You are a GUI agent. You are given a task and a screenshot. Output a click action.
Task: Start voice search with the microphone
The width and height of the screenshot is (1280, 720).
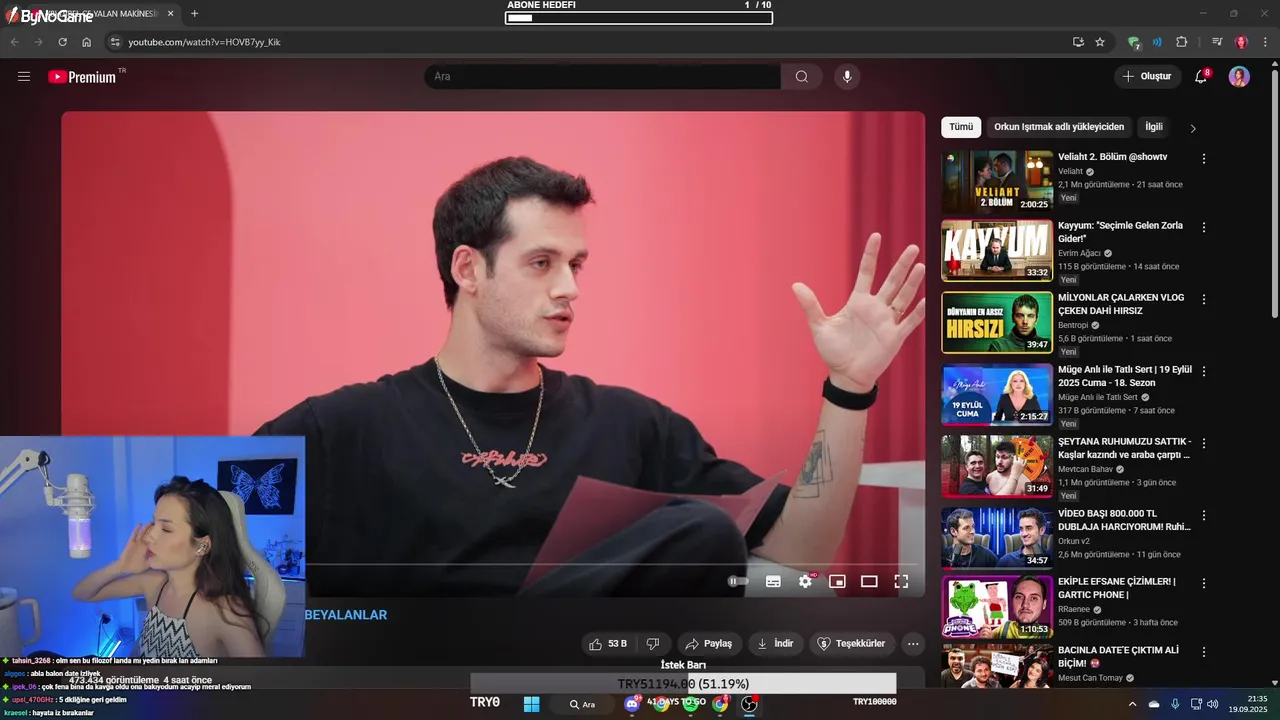[x=847, y=77]
